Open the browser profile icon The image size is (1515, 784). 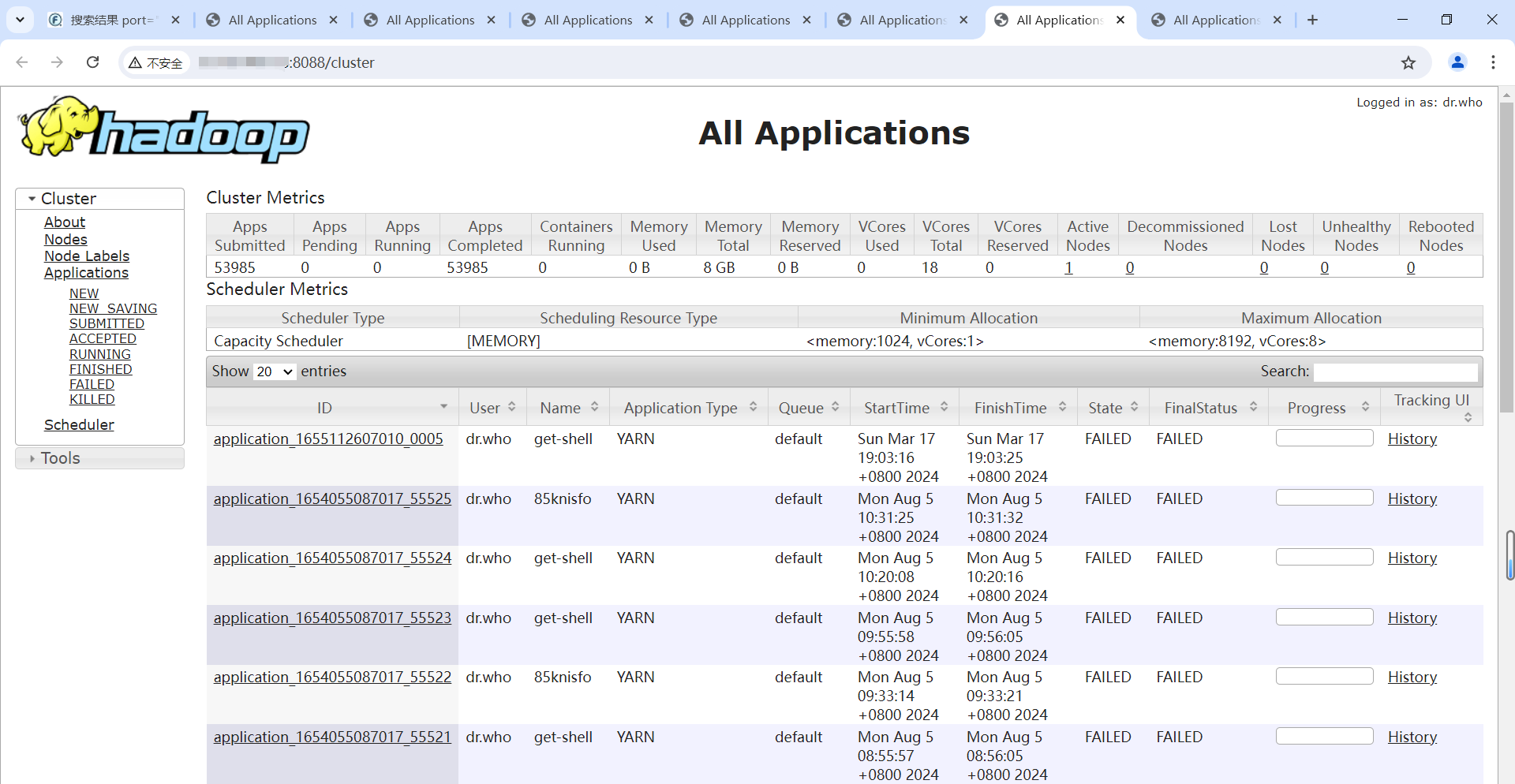pos(1457,62)
